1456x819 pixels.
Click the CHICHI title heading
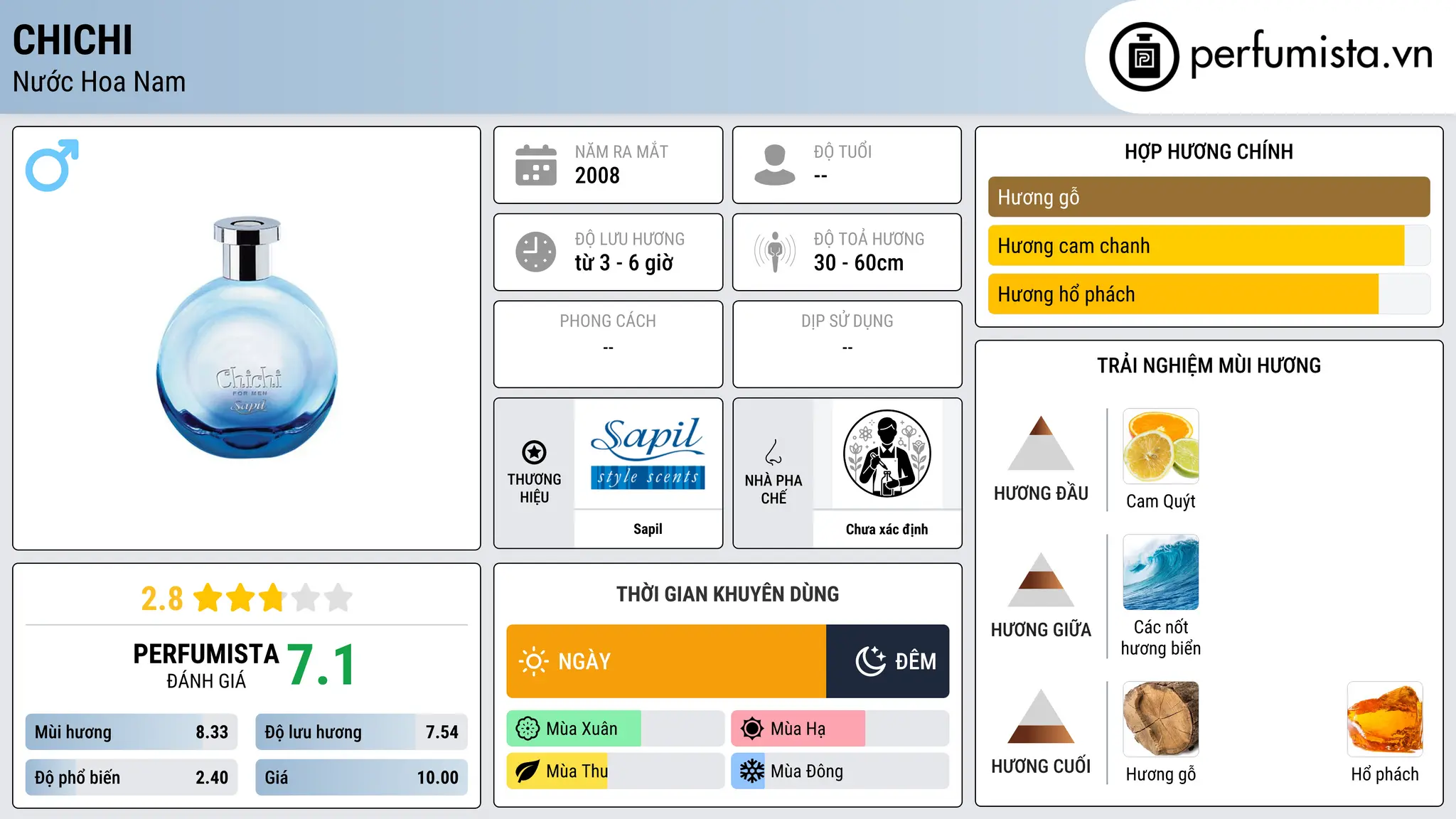coord(73,40)
